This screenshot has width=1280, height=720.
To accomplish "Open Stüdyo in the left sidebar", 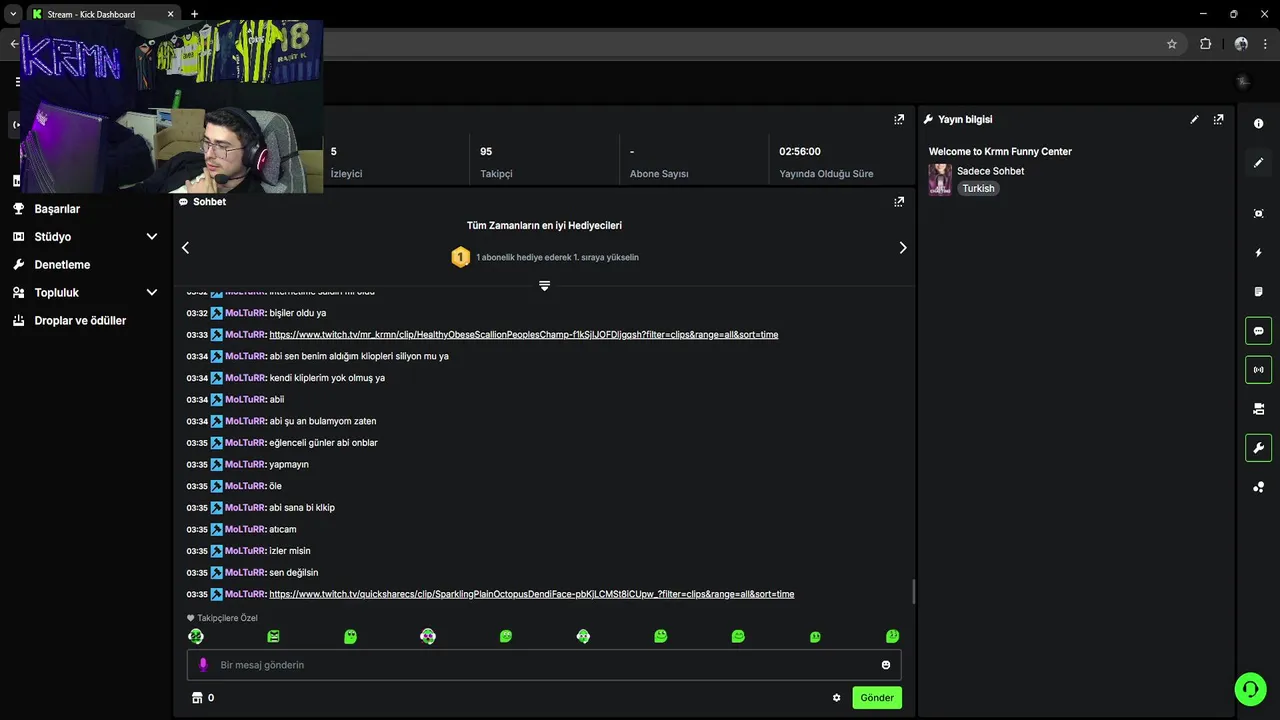I will (53, 237).
